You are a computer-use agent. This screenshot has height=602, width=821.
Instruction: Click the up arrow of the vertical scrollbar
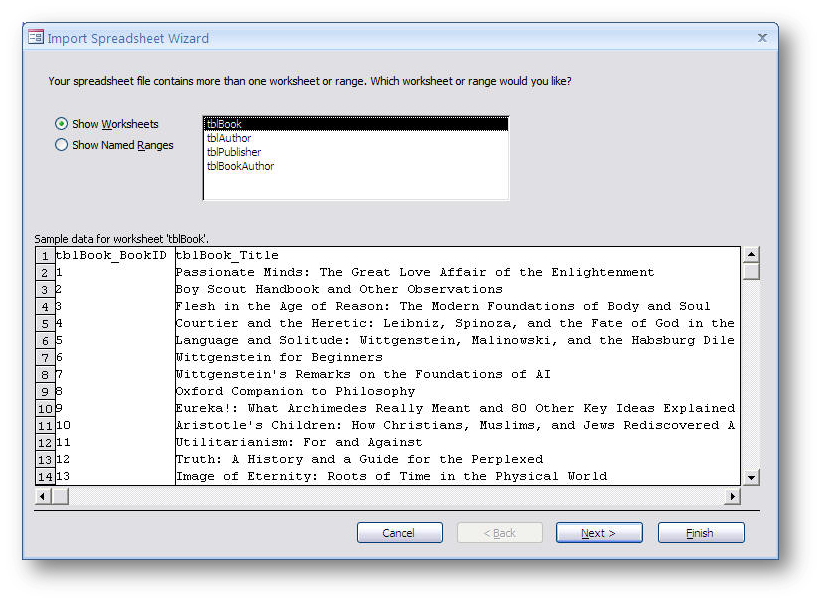(751, 256)
